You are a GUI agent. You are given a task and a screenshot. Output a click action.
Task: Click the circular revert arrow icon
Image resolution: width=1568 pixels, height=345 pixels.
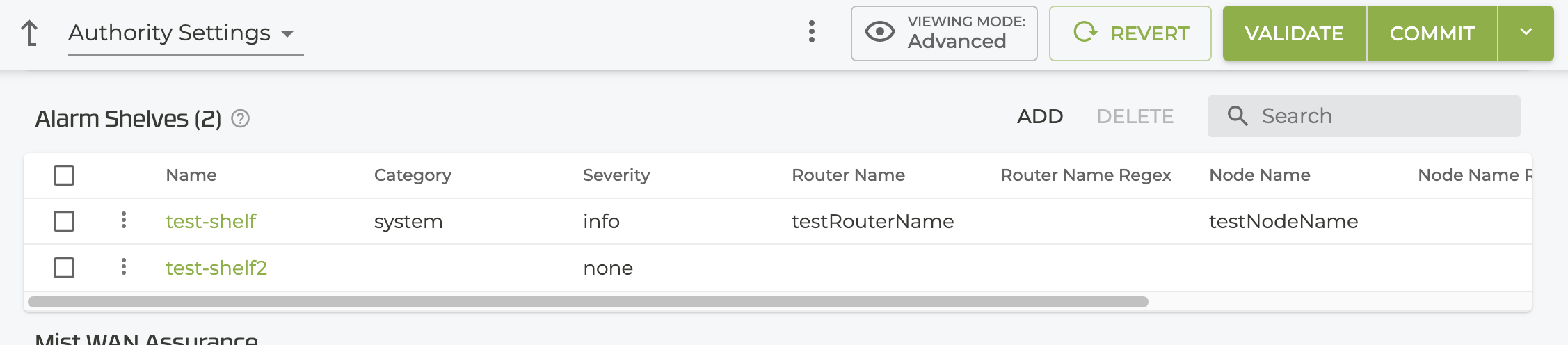coord(1085,32)
